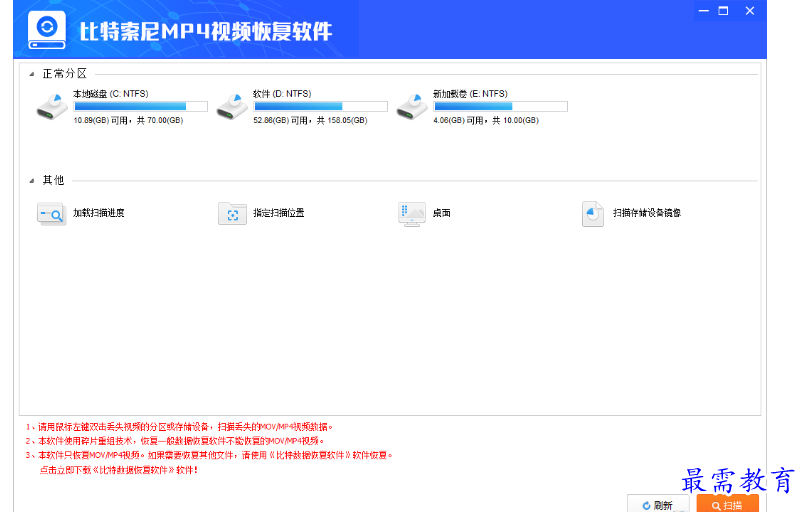
Task: Collapse the 其他 section
Action: [x=33, y=181]
